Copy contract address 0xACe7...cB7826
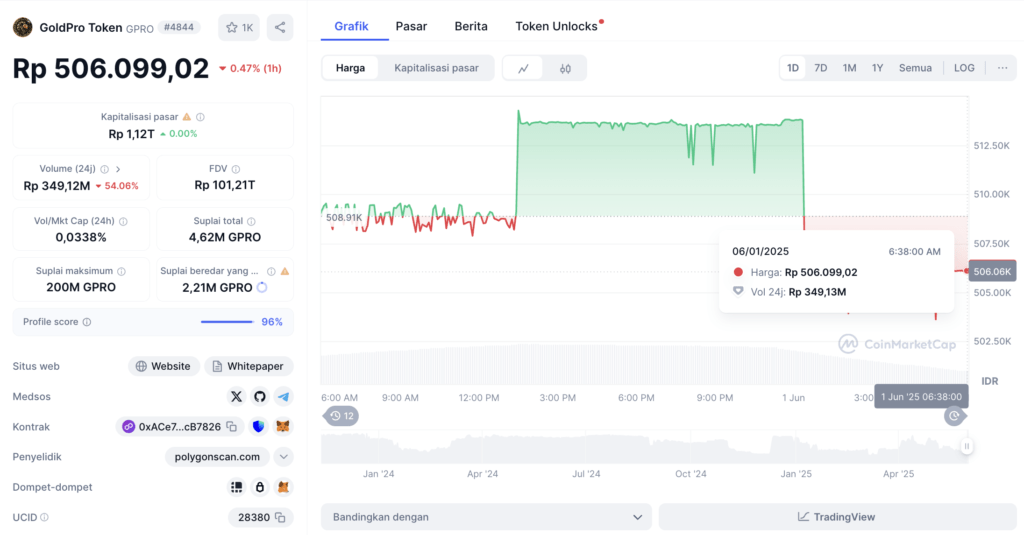Viewport: 1024px width, 535px height. pos(232,427)
